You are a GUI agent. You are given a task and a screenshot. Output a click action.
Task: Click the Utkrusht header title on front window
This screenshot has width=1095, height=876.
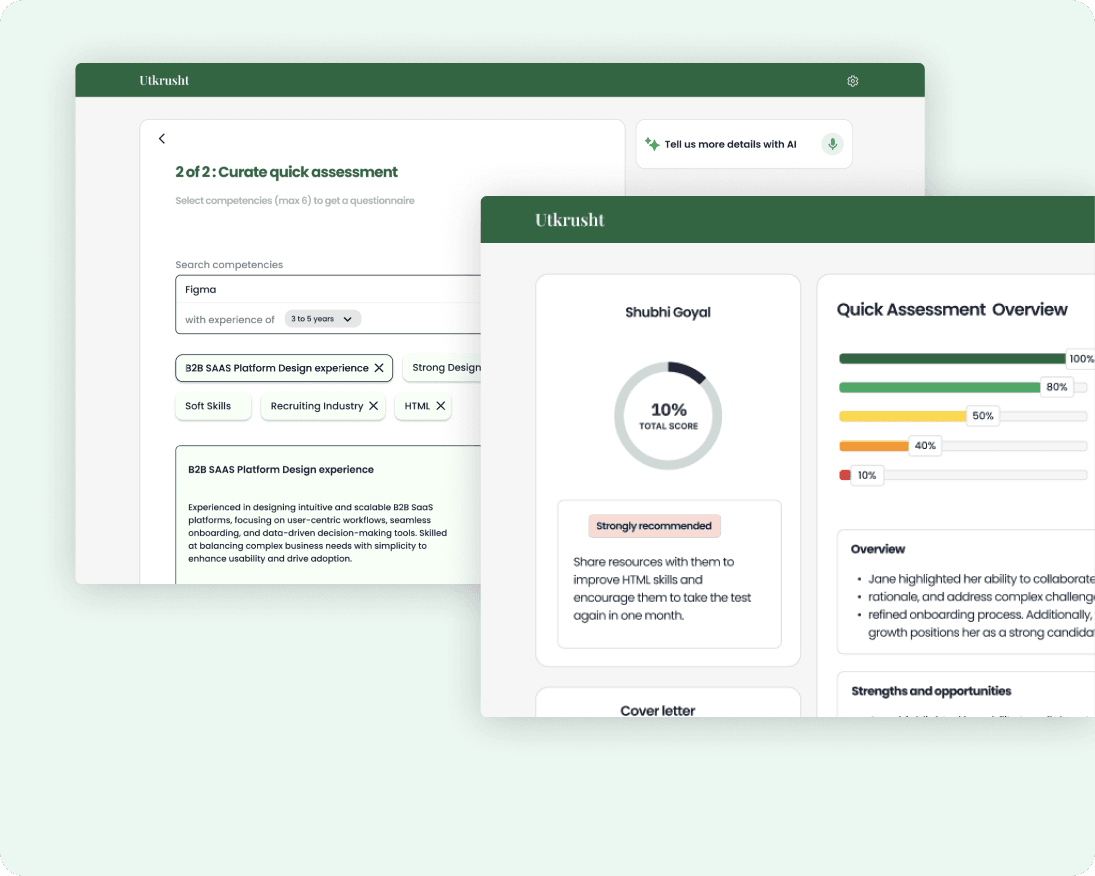pos(570,219)
